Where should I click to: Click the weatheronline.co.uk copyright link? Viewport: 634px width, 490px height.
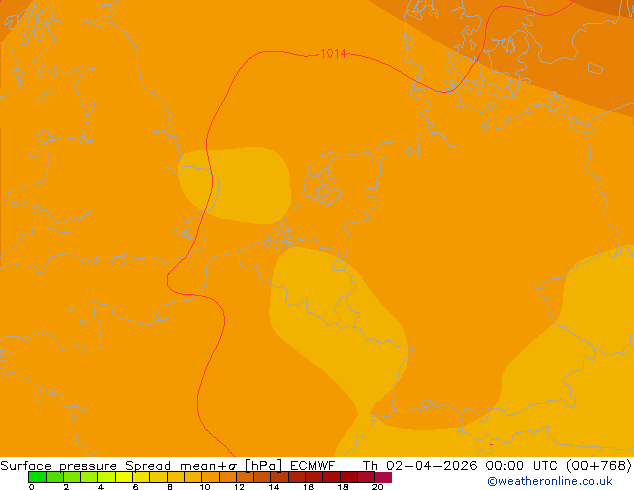550,481
